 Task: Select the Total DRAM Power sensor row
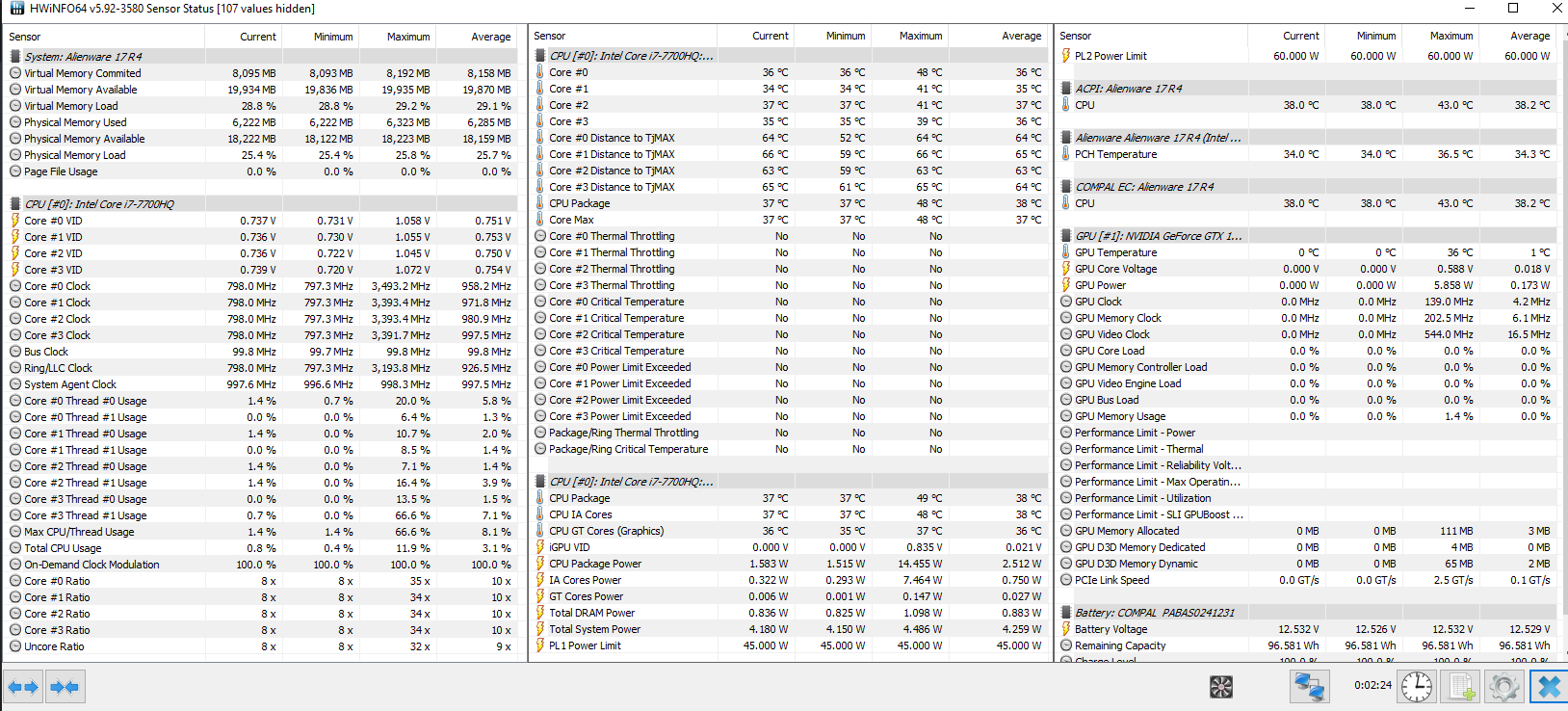pos(591,613)
